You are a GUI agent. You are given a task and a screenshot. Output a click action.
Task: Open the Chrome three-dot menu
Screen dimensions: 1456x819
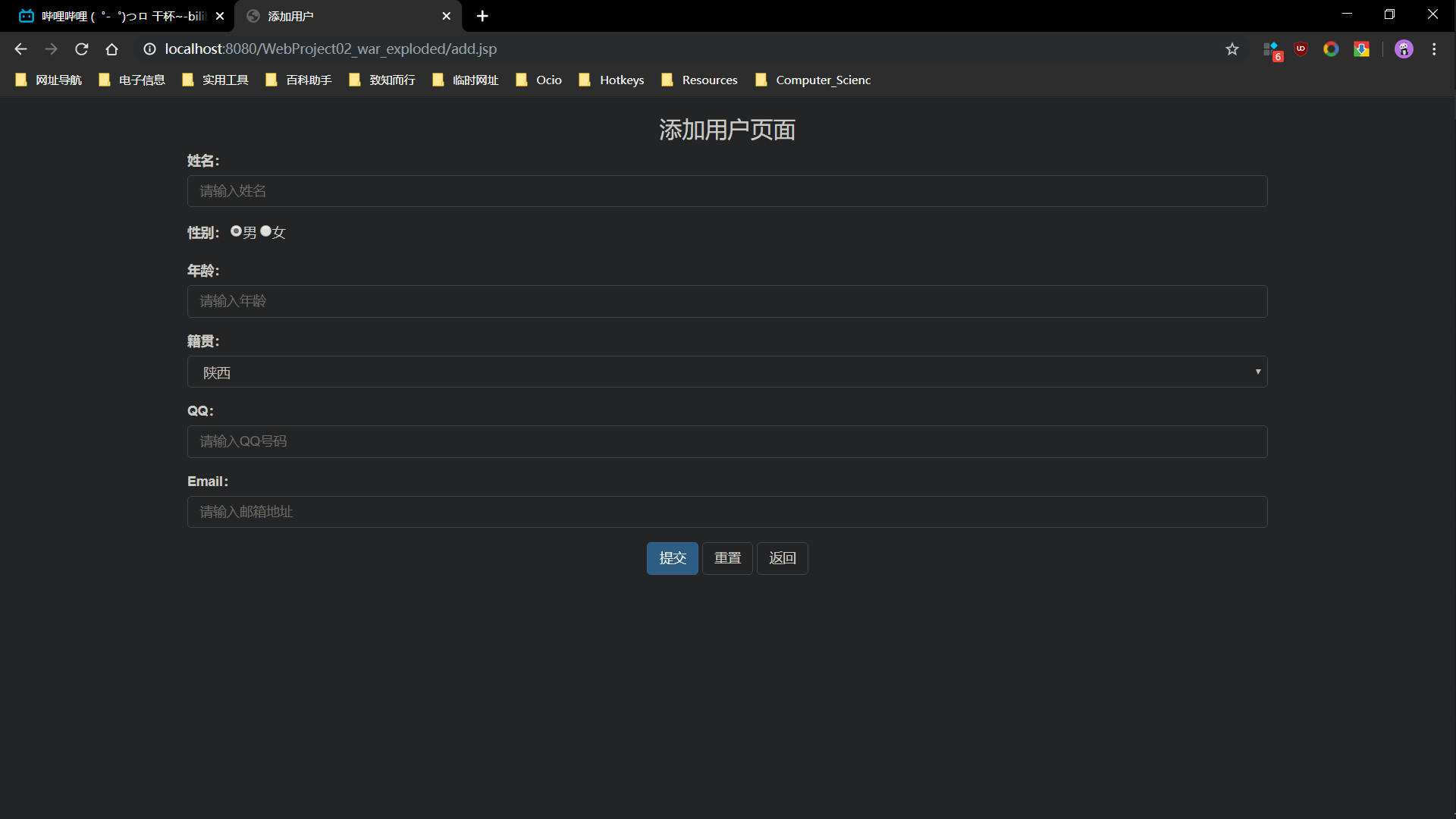coord(1434,49)
